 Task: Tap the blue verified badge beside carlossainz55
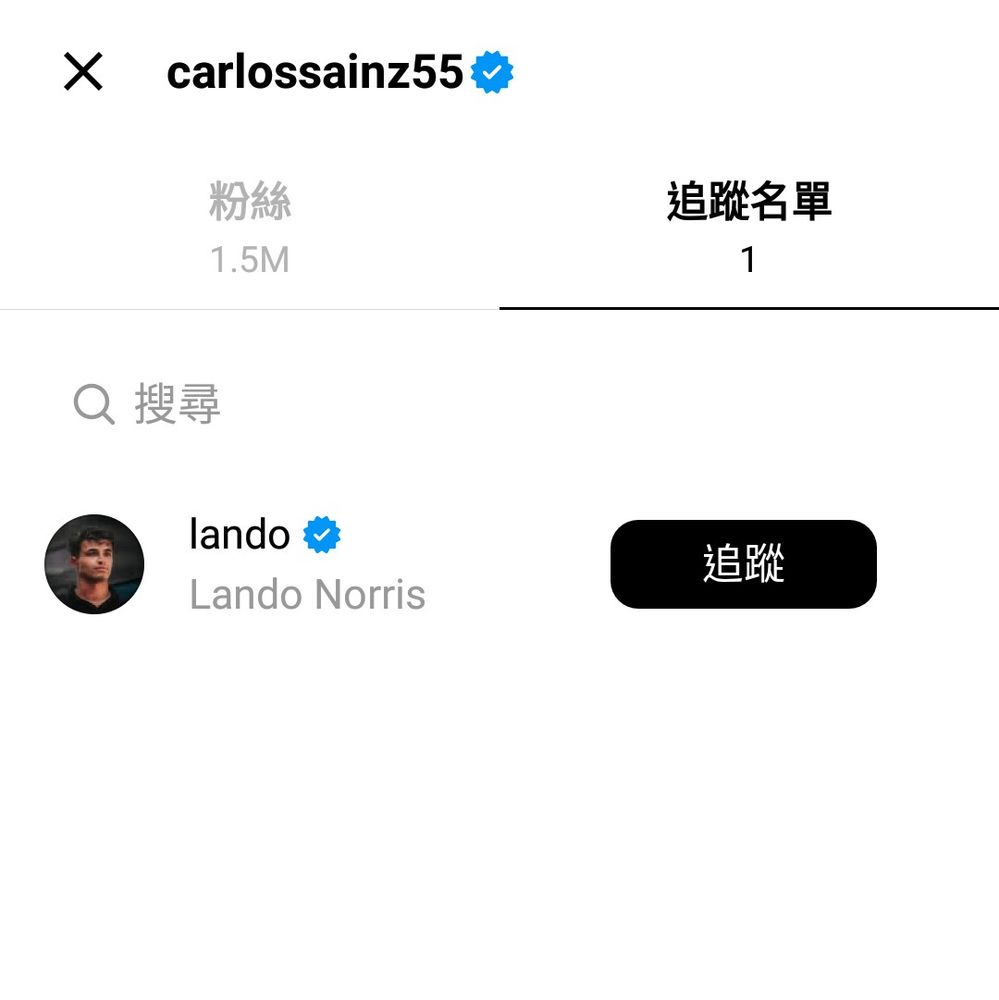492,72
